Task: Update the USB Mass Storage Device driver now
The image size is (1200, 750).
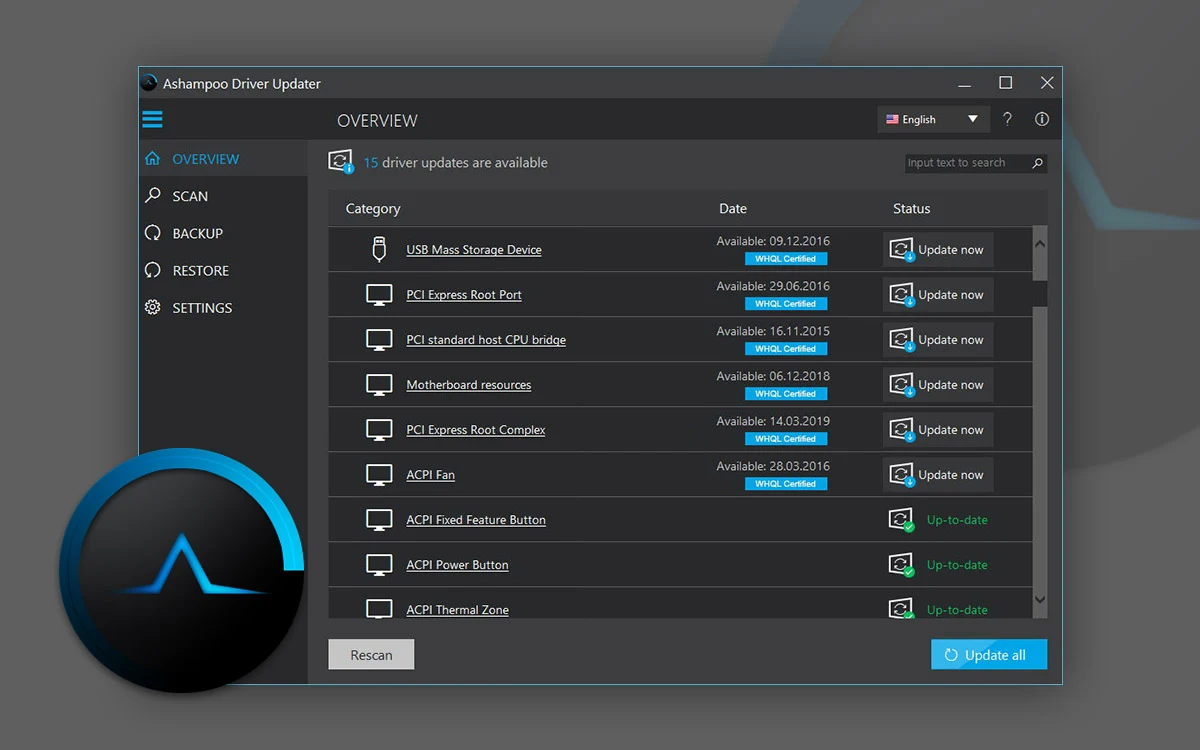Action: pyautogui.click(x=938, y=250)
